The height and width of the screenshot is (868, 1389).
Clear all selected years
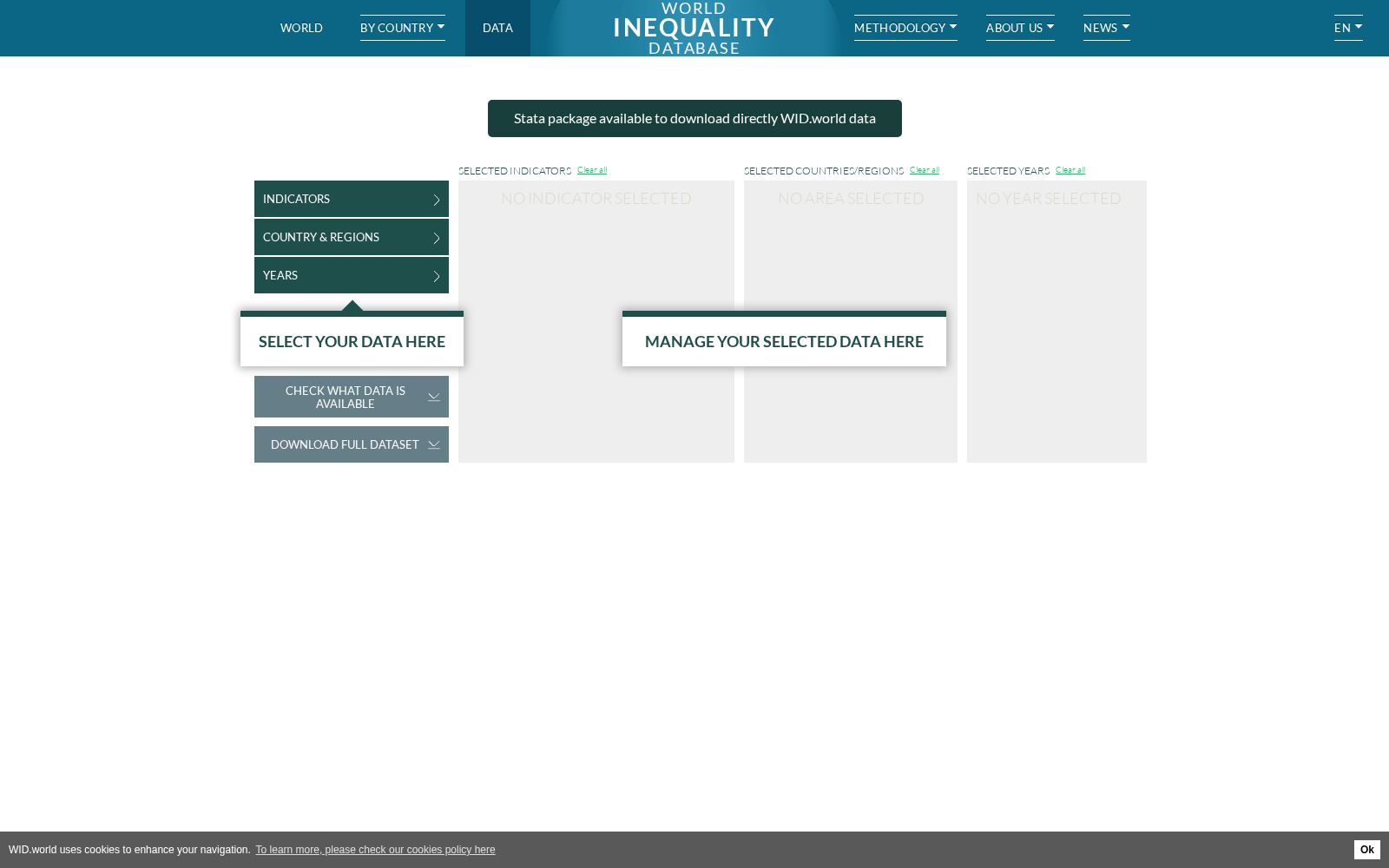1070,170
